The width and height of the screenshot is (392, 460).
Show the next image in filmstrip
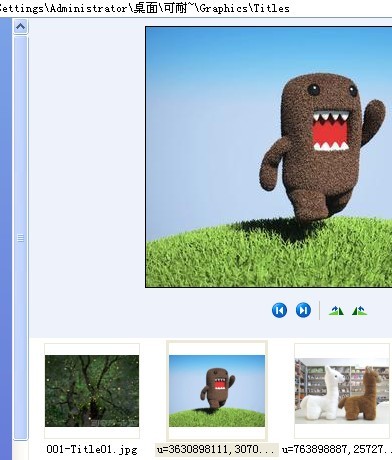[303, 310]
